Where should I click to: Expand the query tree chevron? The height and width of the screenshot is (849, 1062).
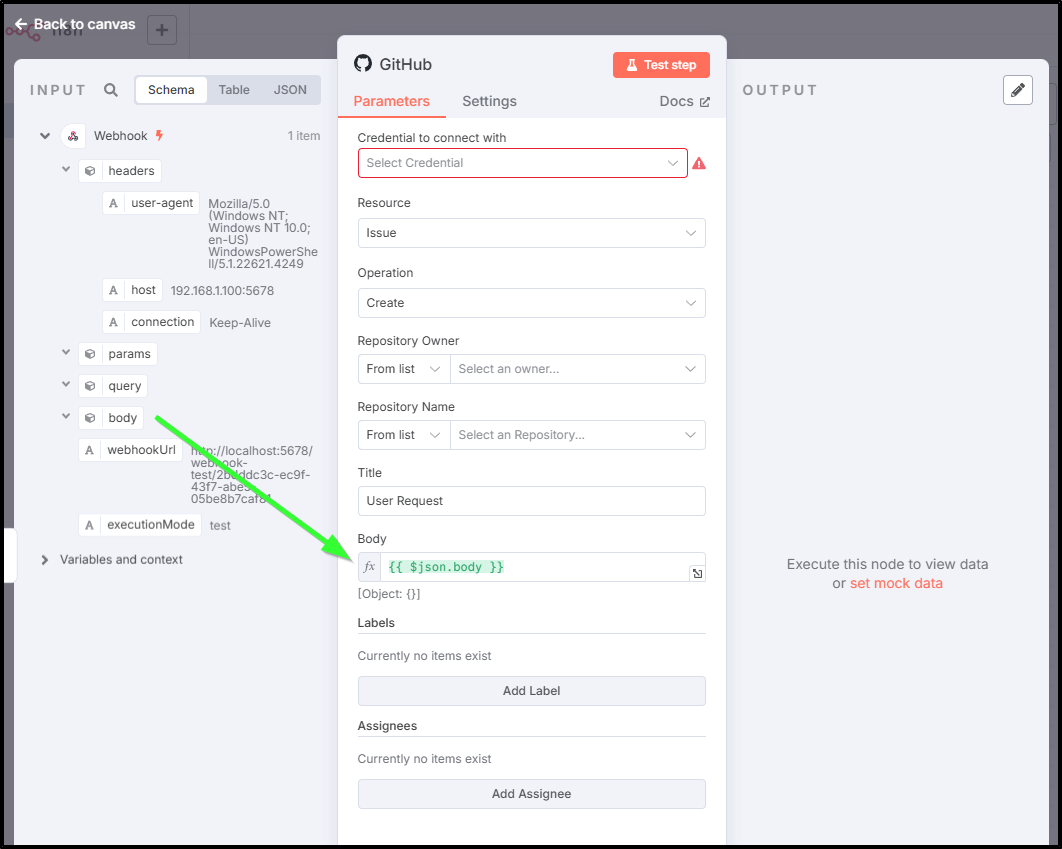coord(66,385)
